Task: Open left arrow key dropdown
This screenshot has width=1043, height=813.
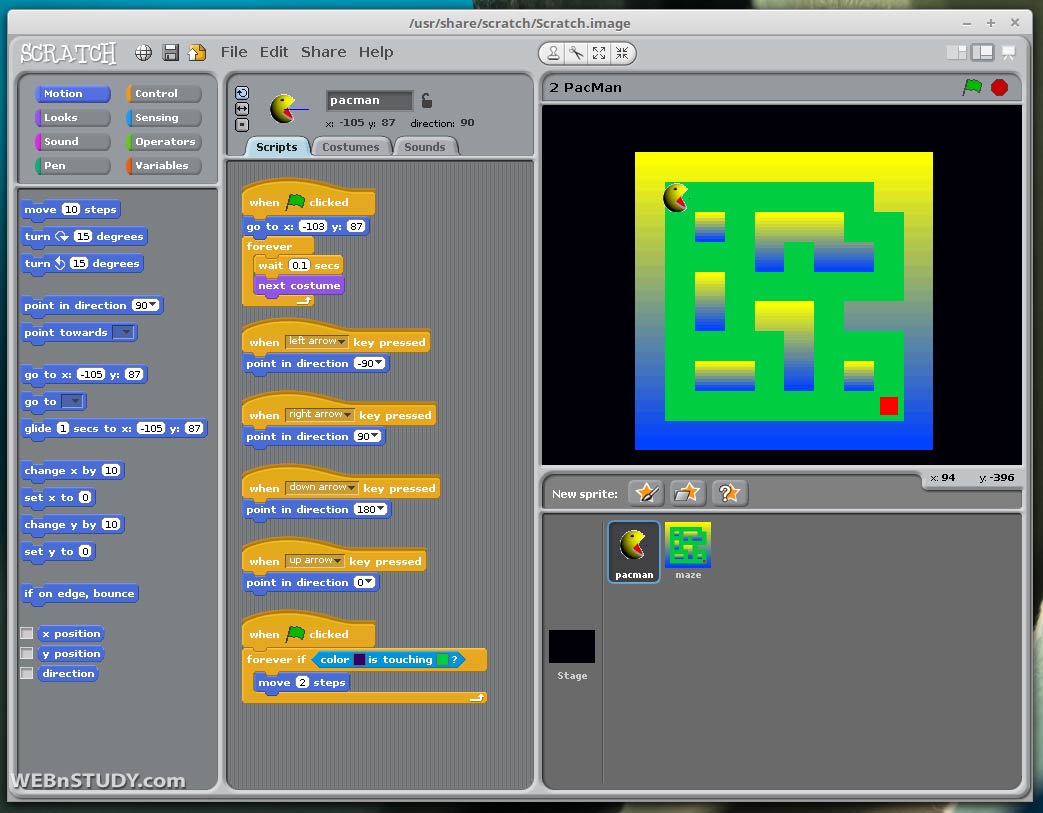Action: (317, 341)
